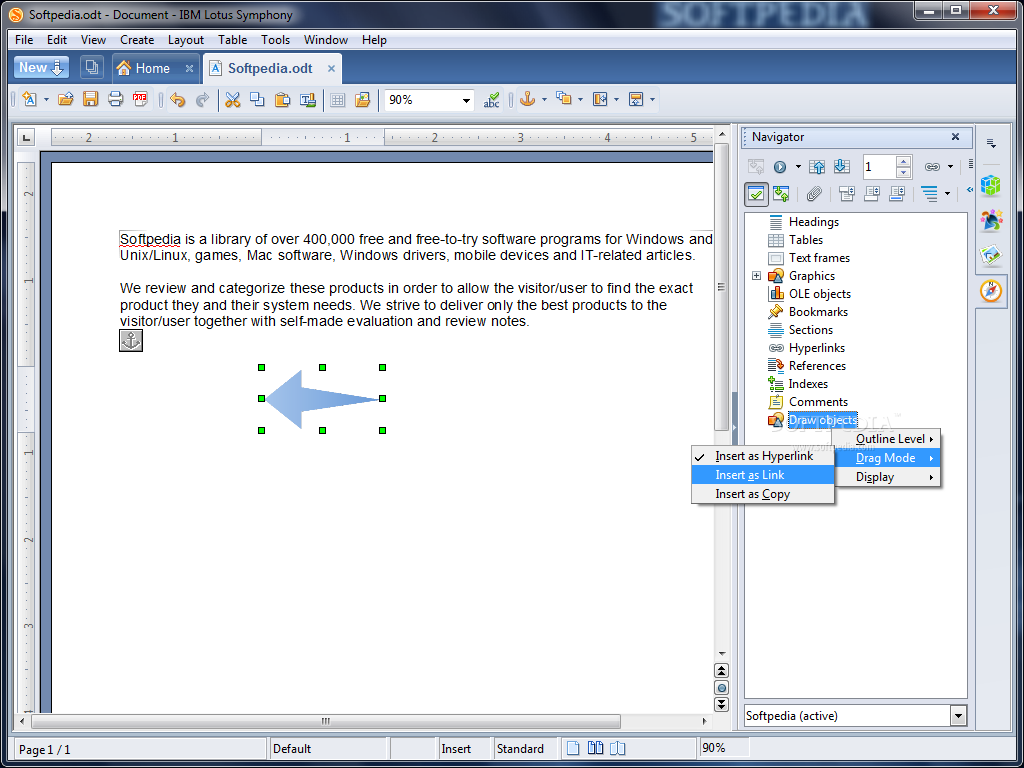Open the Display submenu
Viewport: 1024px width, 768px height.
(x=886, y=477)
